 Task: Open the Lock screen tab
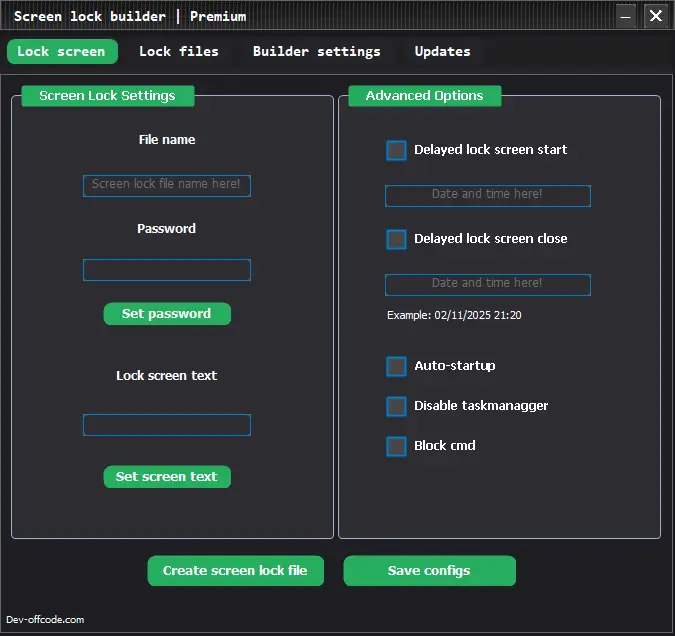click(62, 52)
